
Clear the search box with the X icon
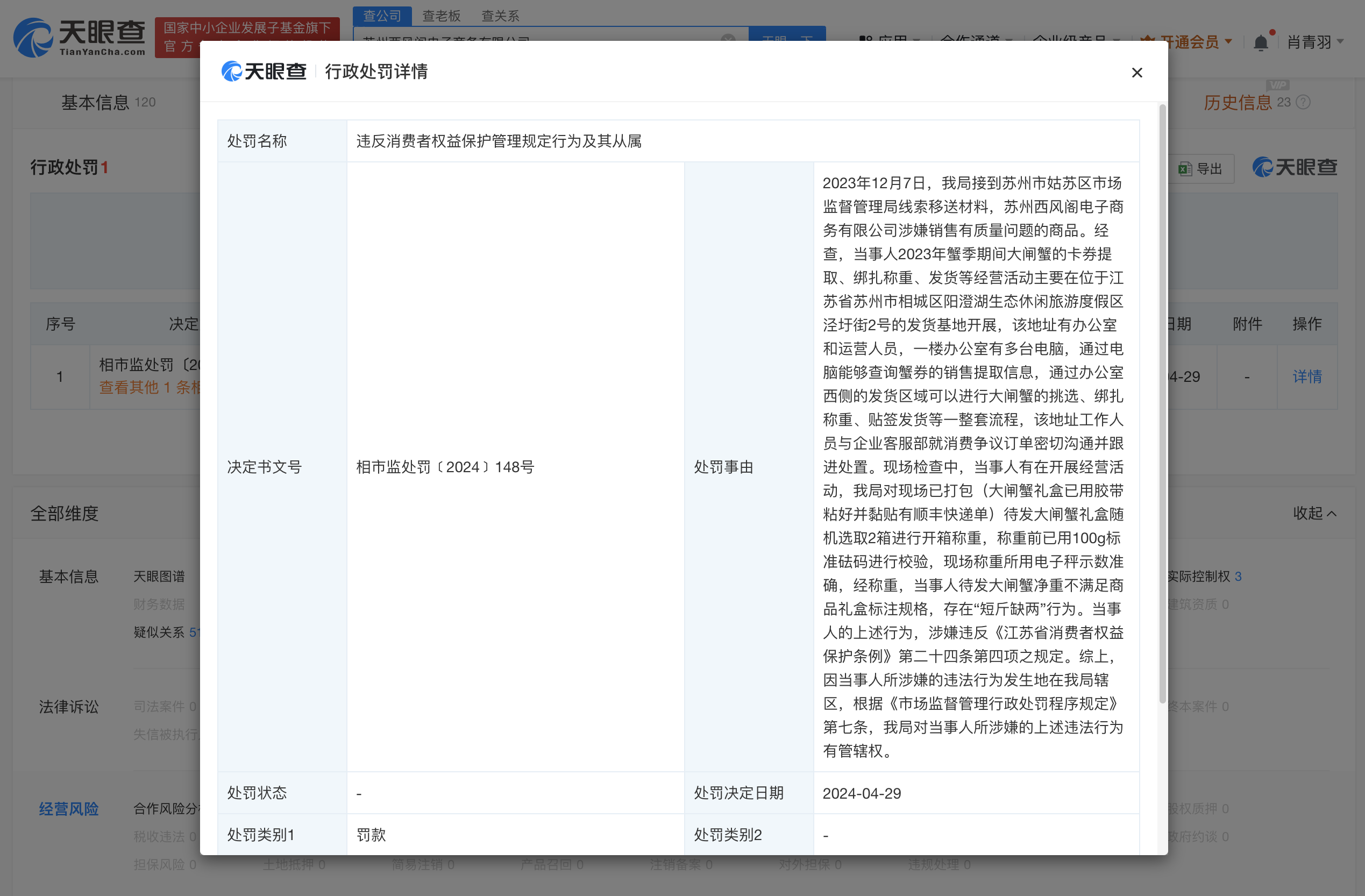point(727,40)
